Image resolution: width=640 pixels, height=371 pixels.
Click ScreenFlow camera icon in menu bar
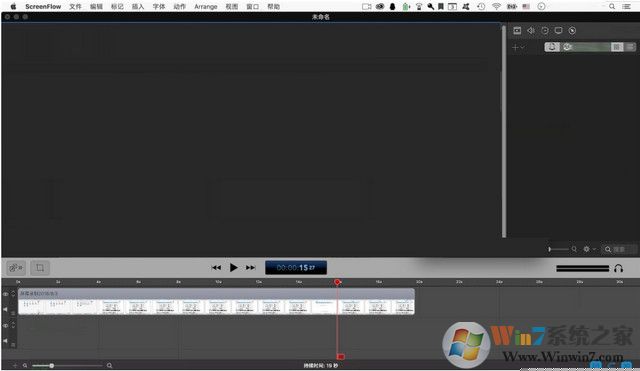pyautogui.click(x=367, y=7)
